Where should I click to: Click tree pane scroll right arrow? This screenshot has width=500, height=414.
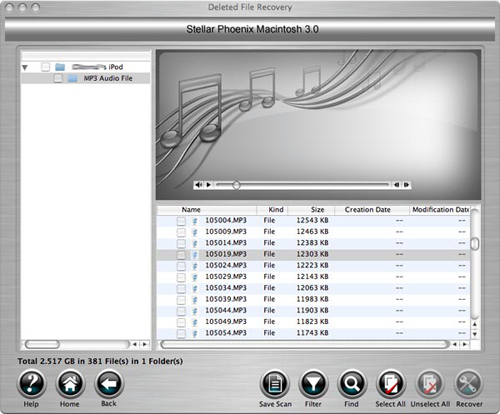click(x=145, y=344)
